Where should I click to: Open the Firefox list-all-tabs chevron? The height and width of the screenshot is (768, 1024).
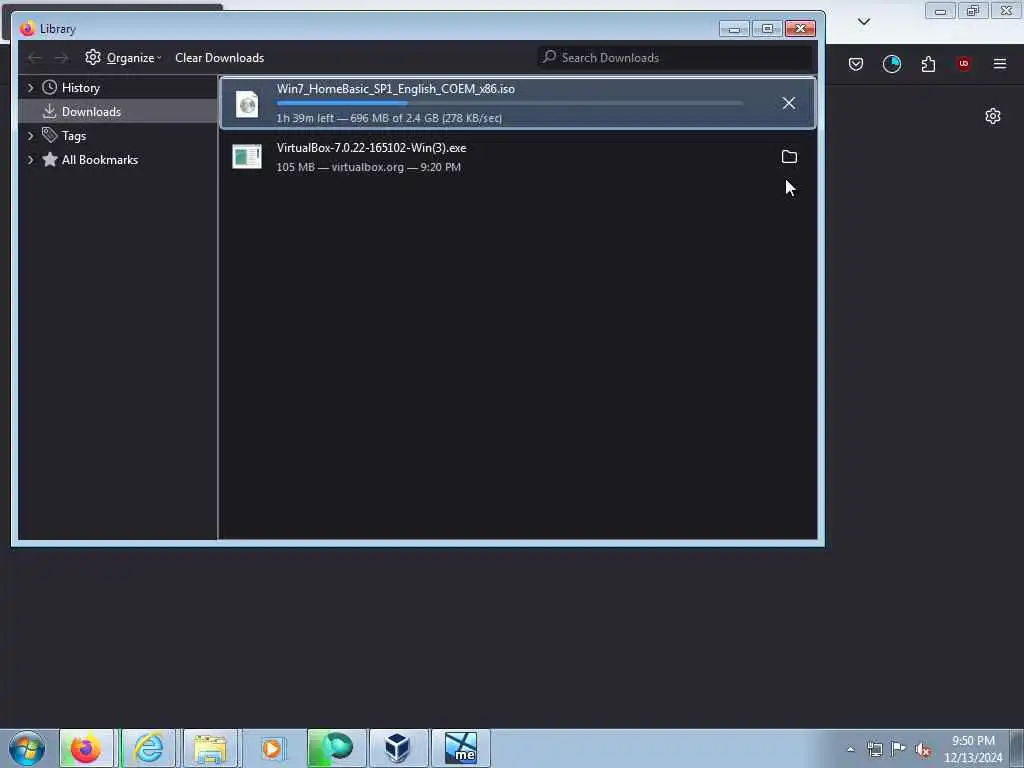tap(864, 22)
